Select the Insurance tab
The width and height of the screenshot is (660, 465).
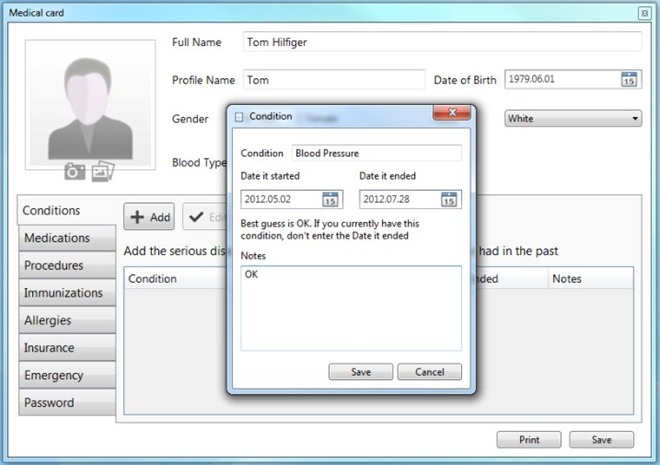coord(67,348)
